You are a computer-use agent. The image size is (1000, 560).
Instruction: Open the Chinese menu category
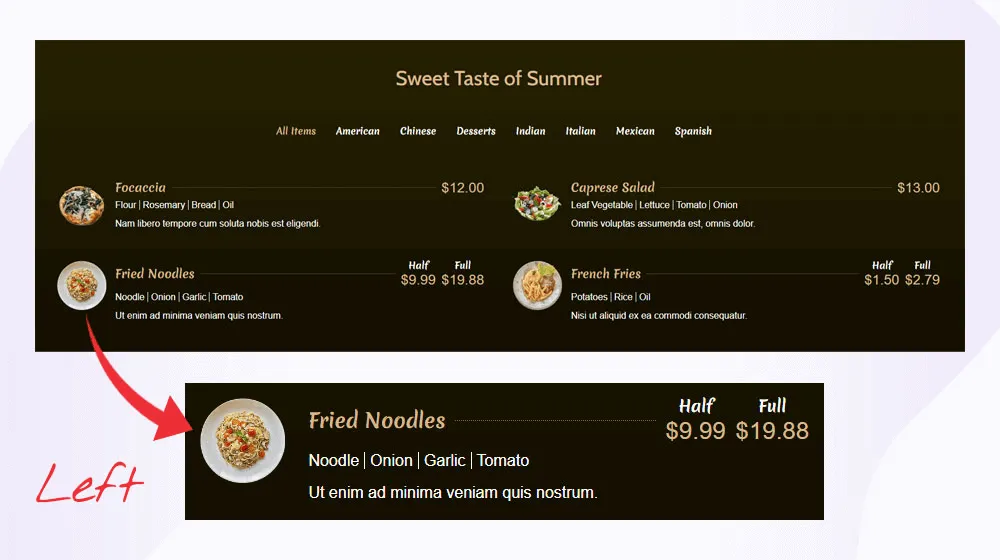coord(418,131)
